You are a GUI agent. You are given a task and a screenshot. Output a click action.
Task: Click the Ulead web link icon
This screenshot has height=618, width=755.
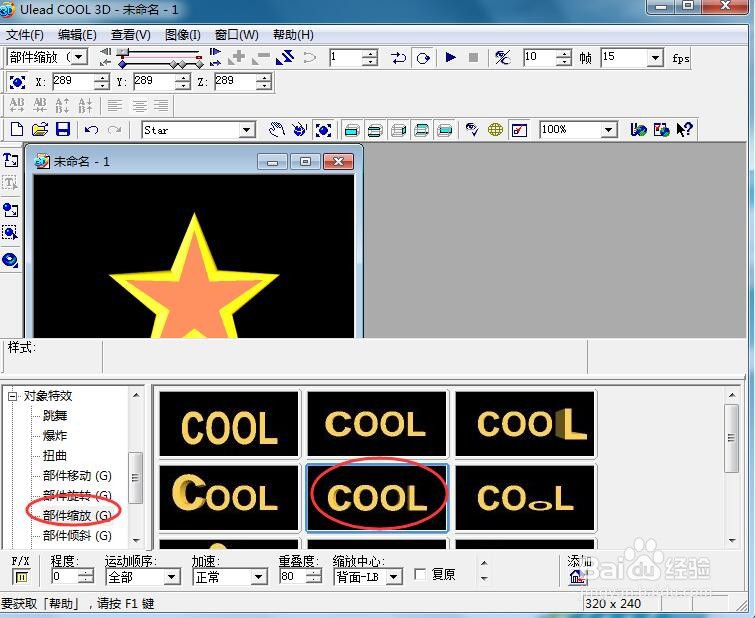point(638,129)
